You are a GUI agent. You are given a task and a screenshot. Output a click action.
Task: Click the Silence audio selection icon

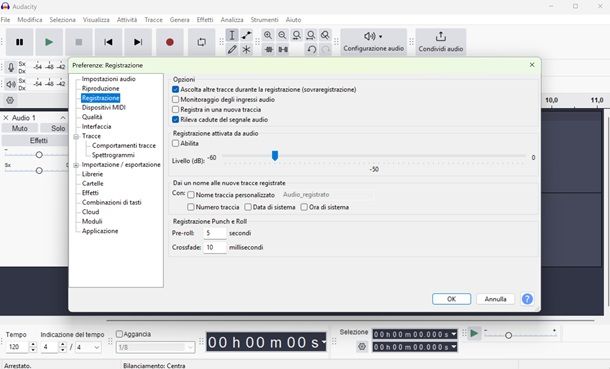click(283, 49)
